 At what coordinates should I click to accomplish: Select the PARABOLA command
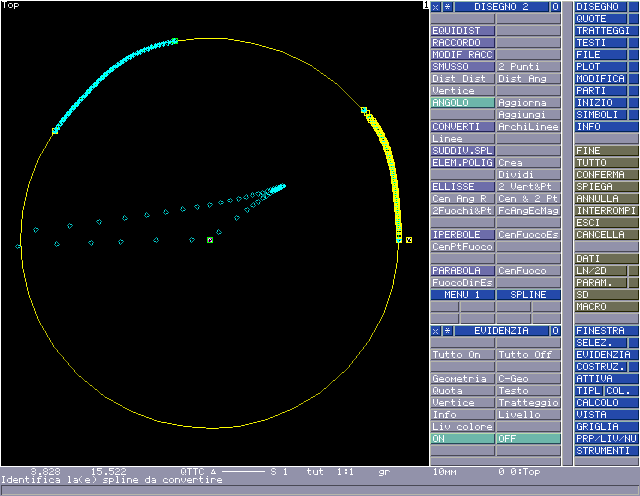pos(463,271)
